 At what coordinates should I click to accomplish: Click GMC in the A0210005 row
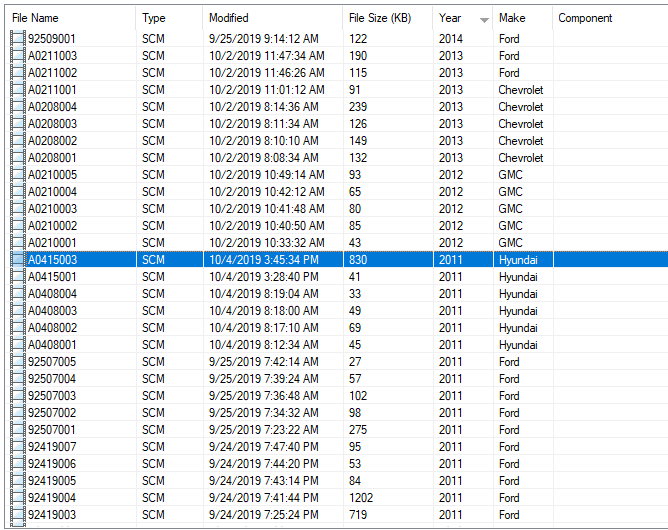(510, 175)
